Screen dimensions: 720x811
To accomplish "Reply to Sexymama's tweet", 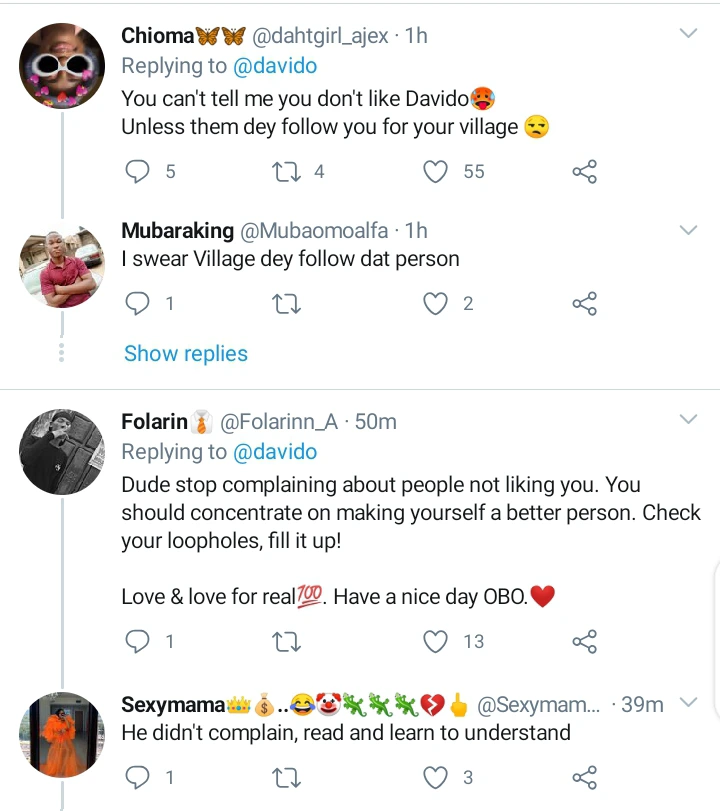I will pyautogui.click(x=137, y=777).
